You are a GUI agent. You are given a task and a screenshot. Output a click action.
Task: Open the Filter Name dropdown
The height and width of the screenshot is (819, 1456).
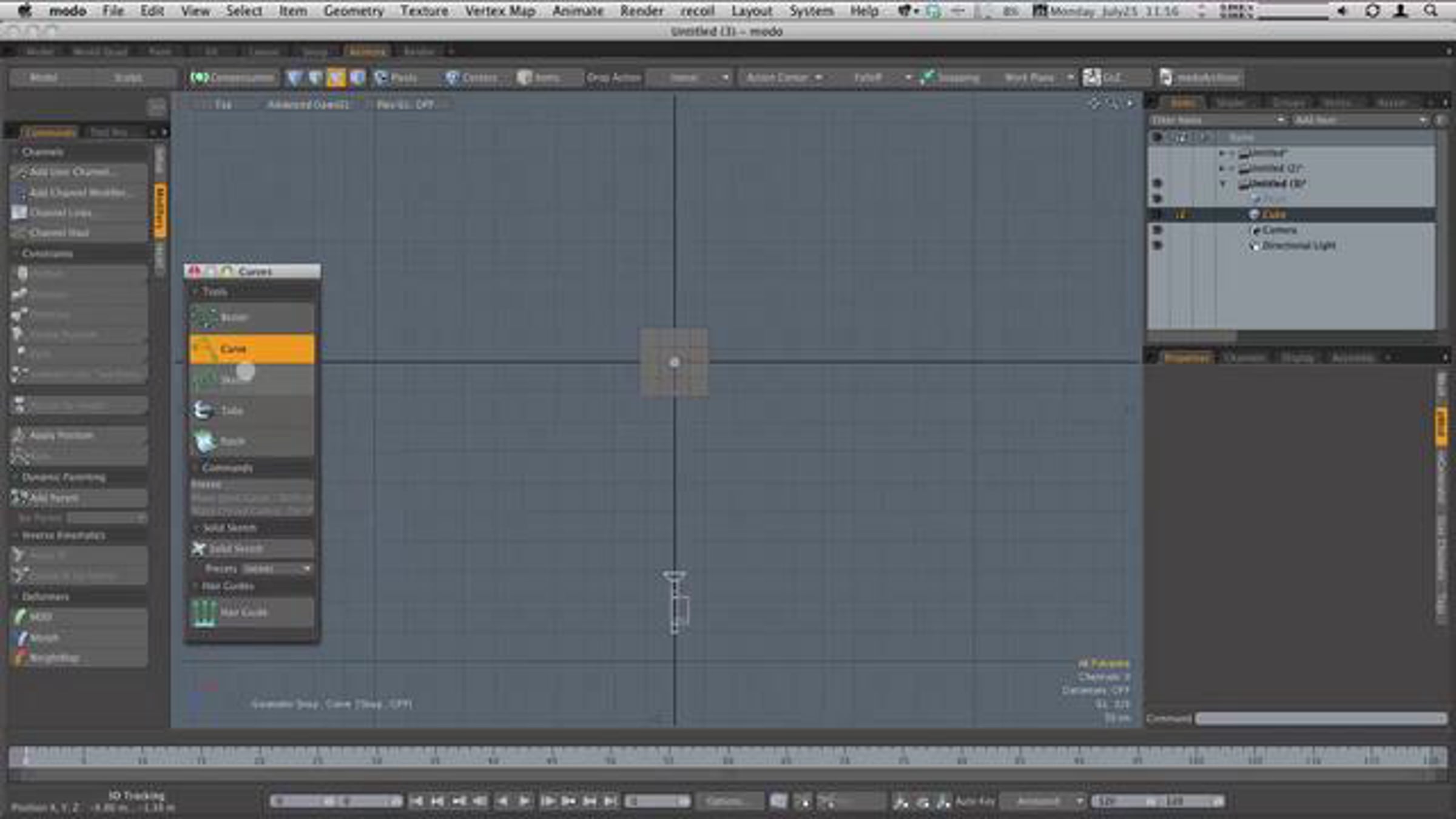coord(1218,121)
